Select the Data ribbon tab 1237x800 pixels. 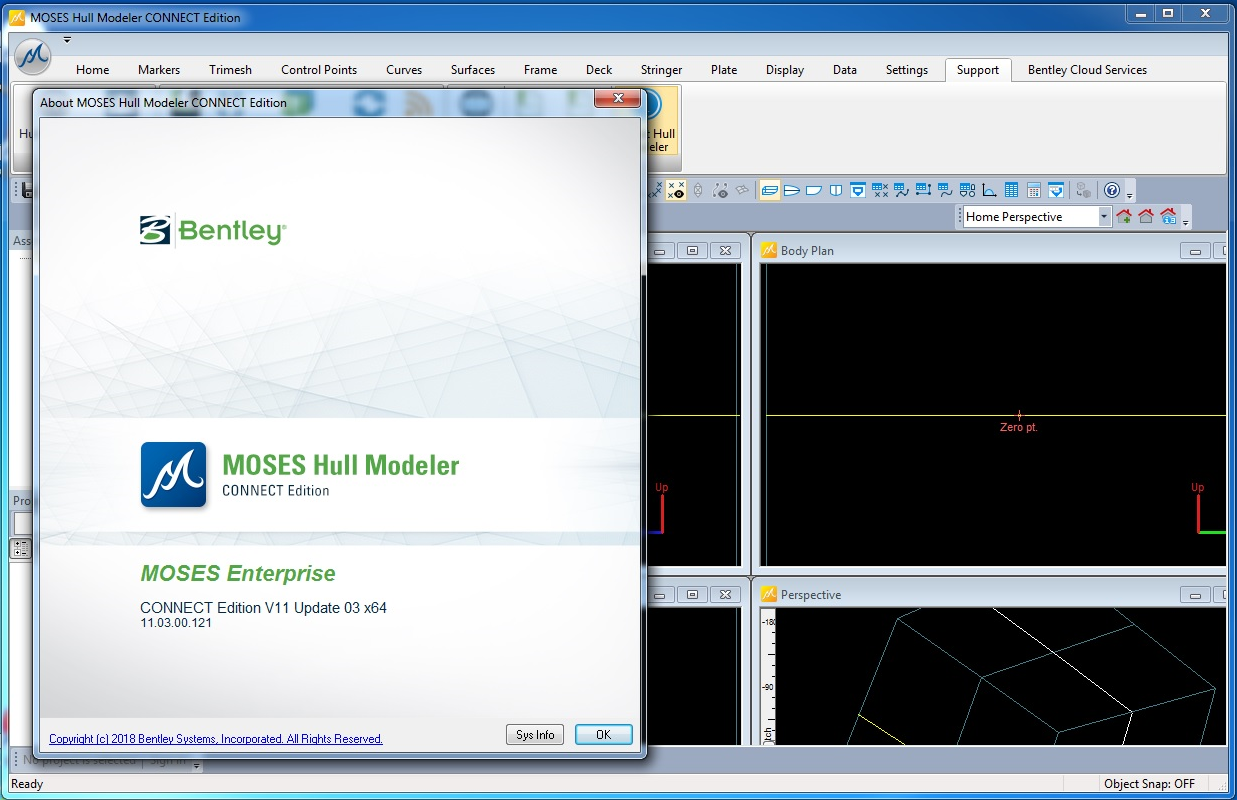(845, 70)
